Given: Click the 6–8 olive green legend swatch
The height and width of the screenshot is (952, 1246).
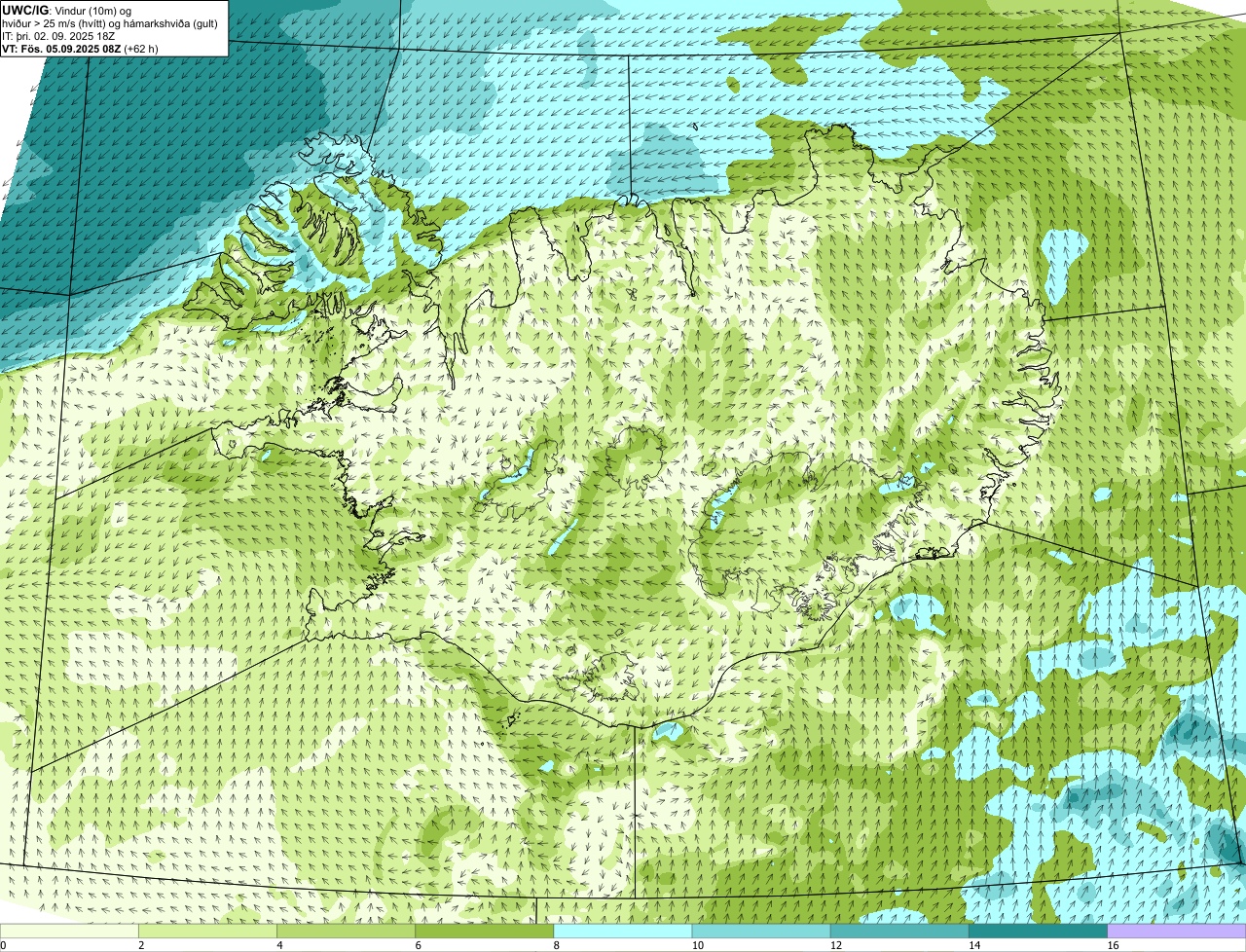Looking at the screenshot, I should tap(485, 932).
